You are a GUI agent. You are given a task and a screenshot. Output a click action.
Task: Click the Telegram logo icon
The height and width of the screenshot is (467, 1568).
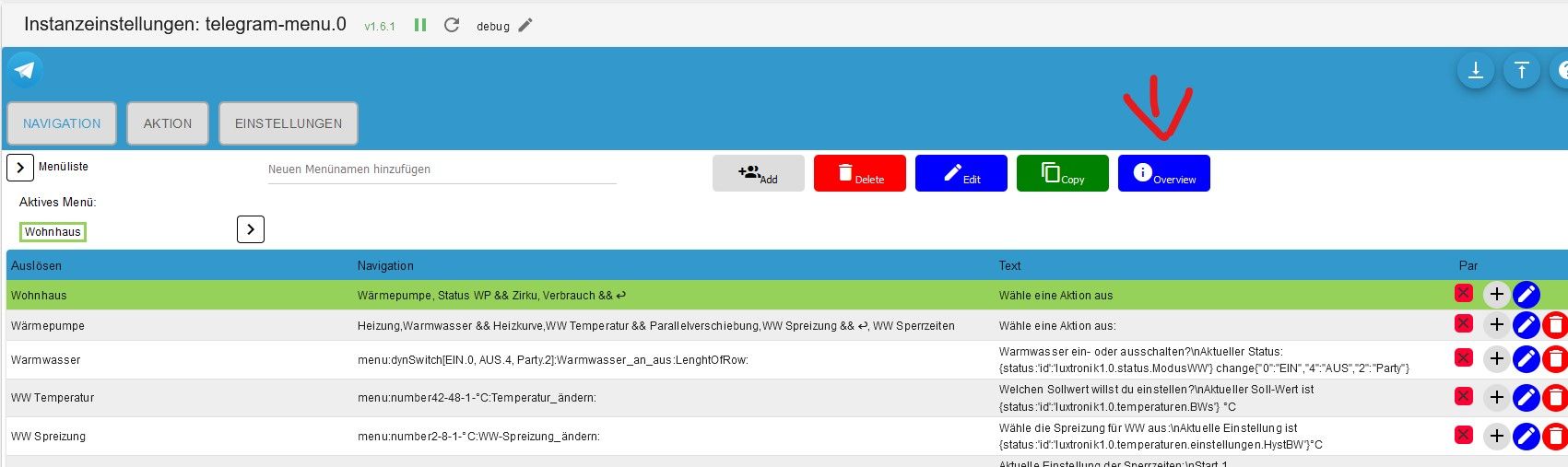(25, 70)
